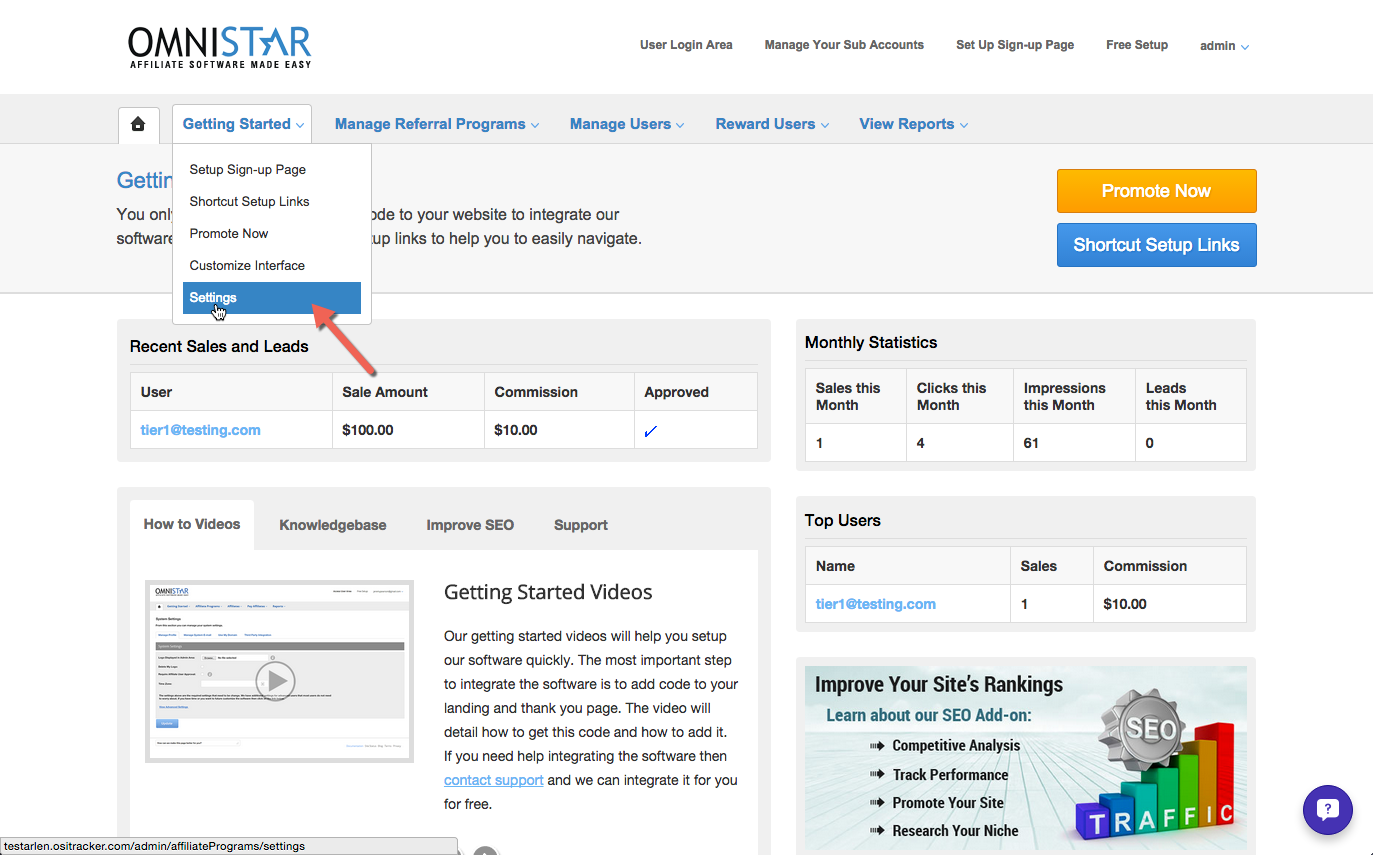The image size is (1373, 855).
Task: Expand the Getting Started menu
Action: 242,124
